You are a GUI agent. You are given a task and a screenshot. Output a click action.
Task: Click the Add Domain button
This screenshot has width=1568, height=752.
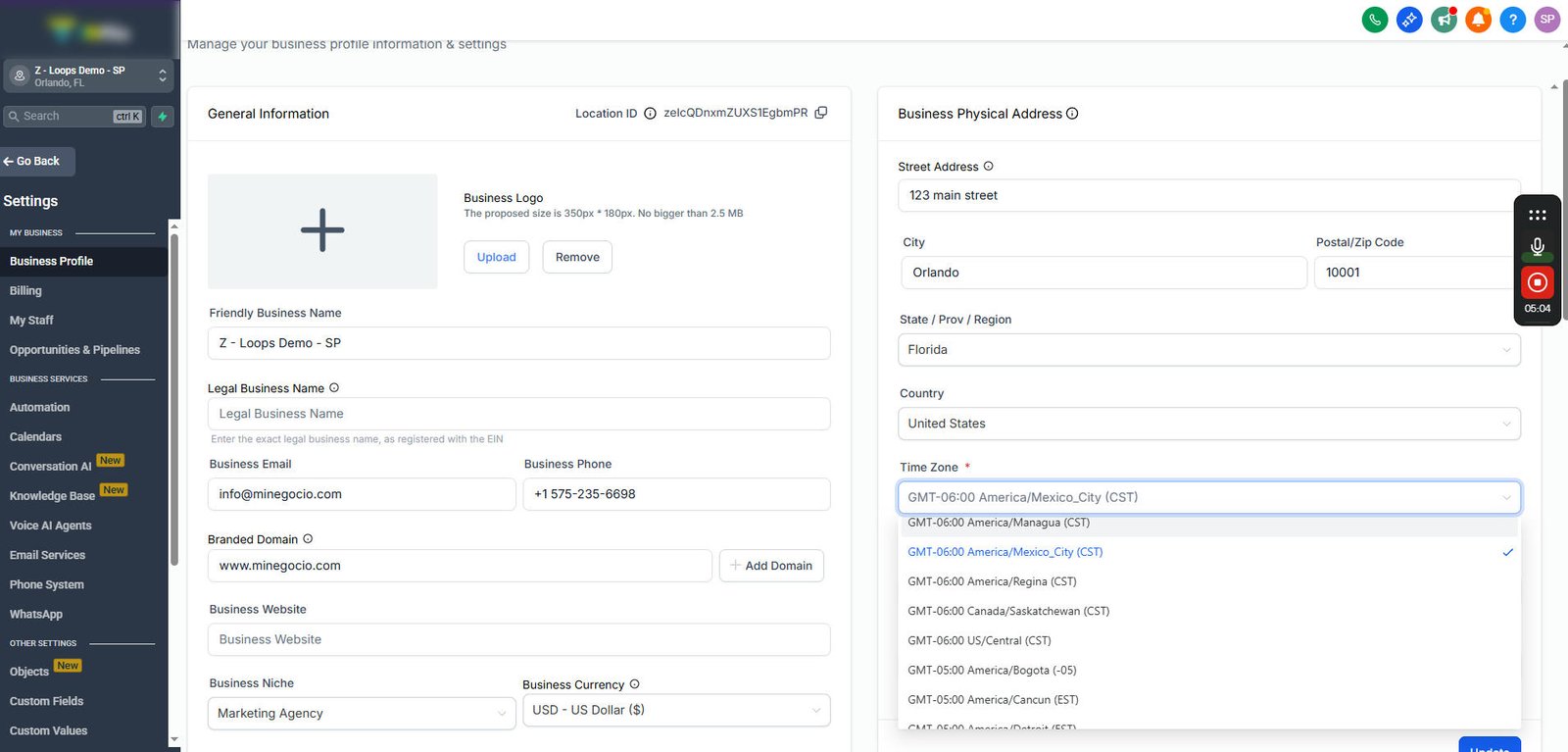tap(771, 566)
